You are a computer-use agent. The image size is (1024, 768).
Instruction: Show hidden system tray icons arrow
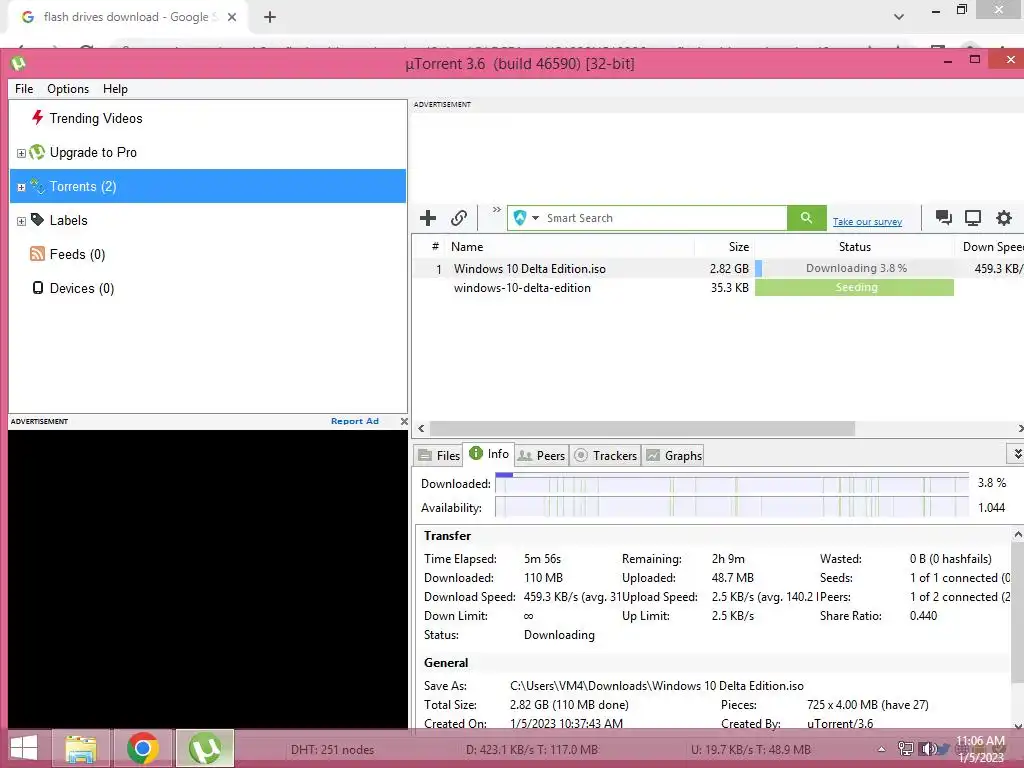[882, 750]
